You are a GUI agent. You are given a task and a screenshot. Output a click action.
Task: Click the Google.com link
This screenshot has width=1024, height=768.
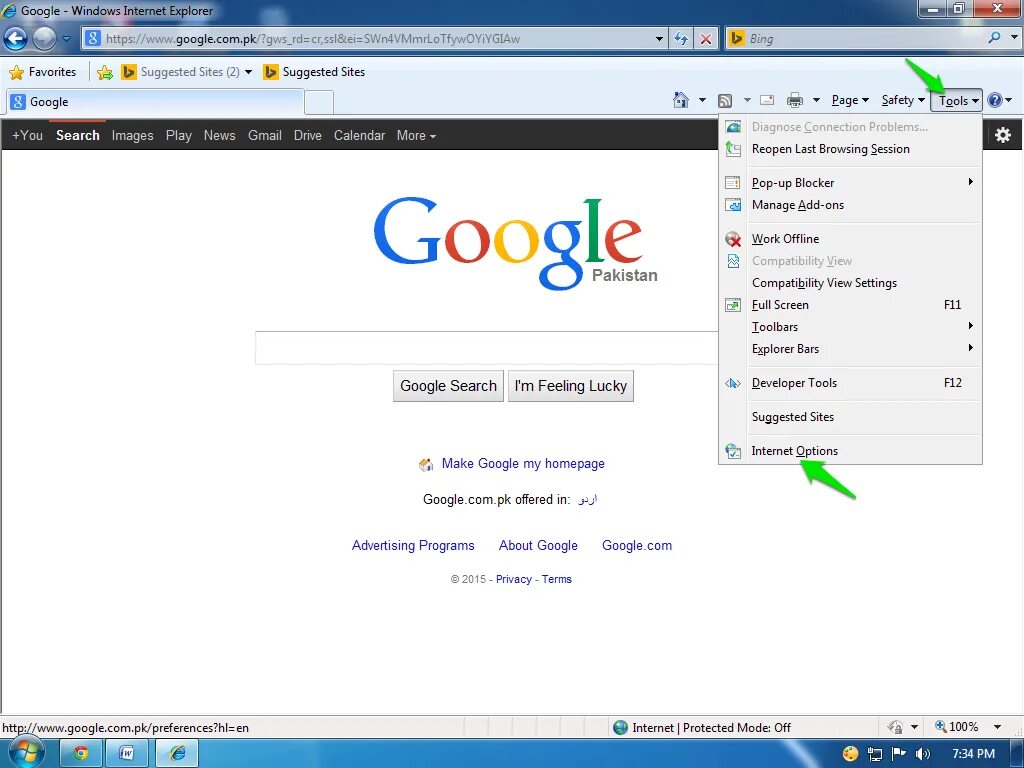click(637, 546)
